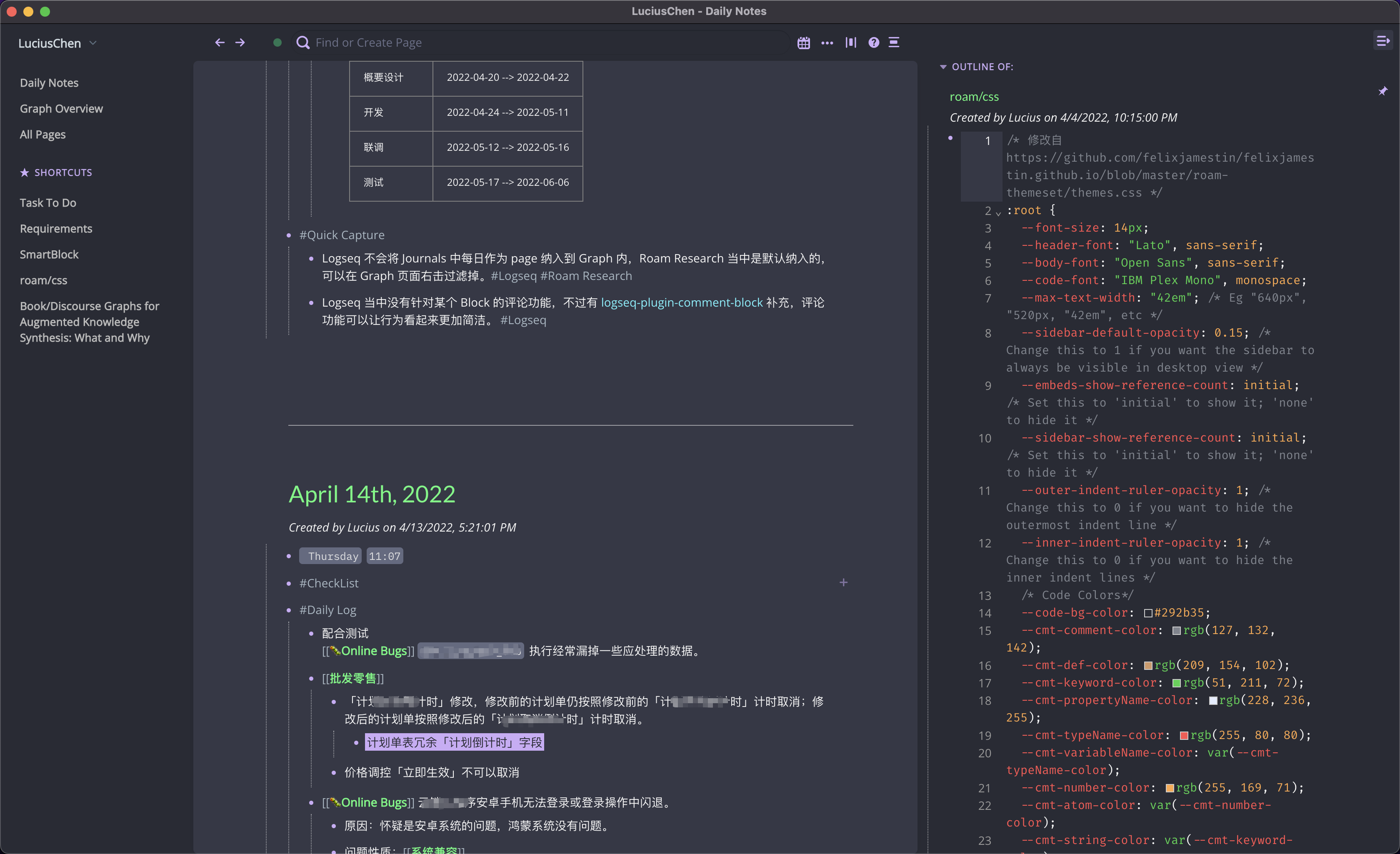
Task: Open the April 14th, 2022 page title
Action: [372, 494]
